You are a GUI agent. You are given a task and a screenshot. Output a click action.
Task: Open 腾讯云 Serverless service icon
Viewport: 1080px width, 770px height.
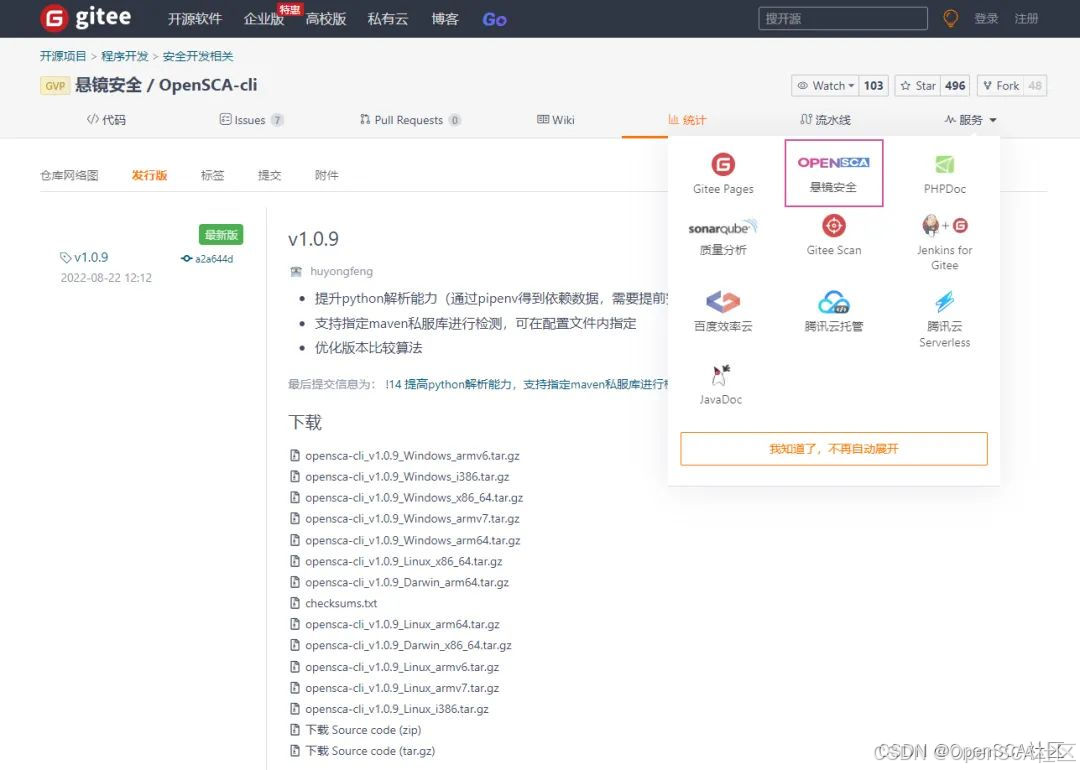944,302
